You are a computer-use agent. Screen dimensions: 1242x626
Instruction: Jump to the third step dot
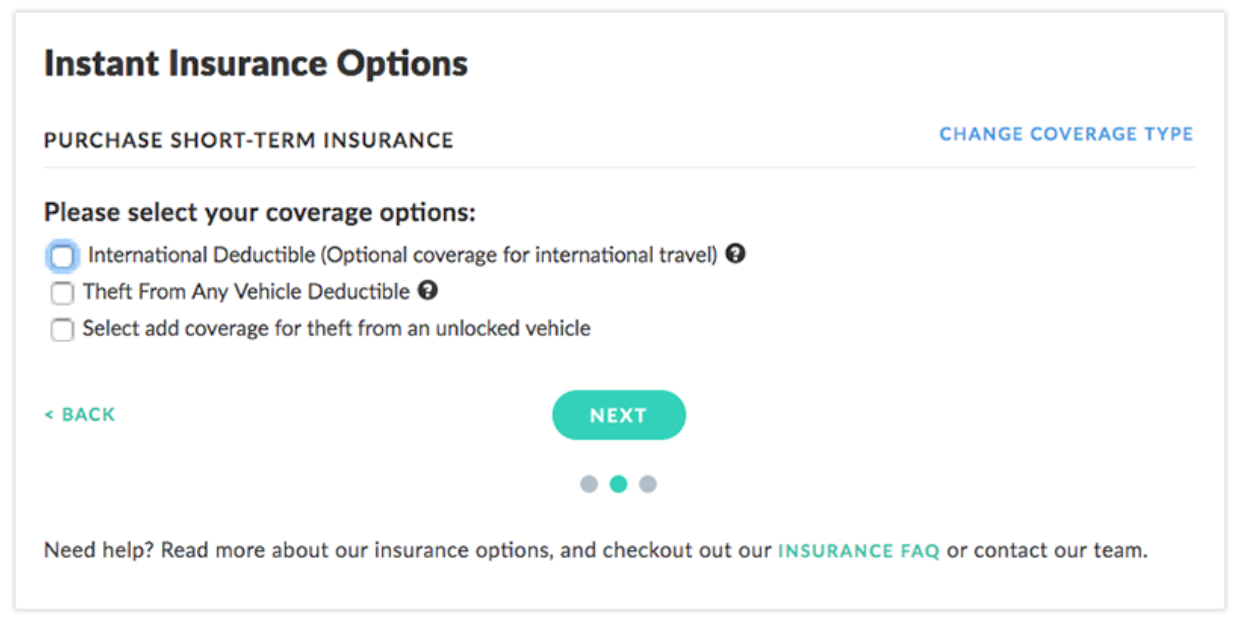[648, 484]
